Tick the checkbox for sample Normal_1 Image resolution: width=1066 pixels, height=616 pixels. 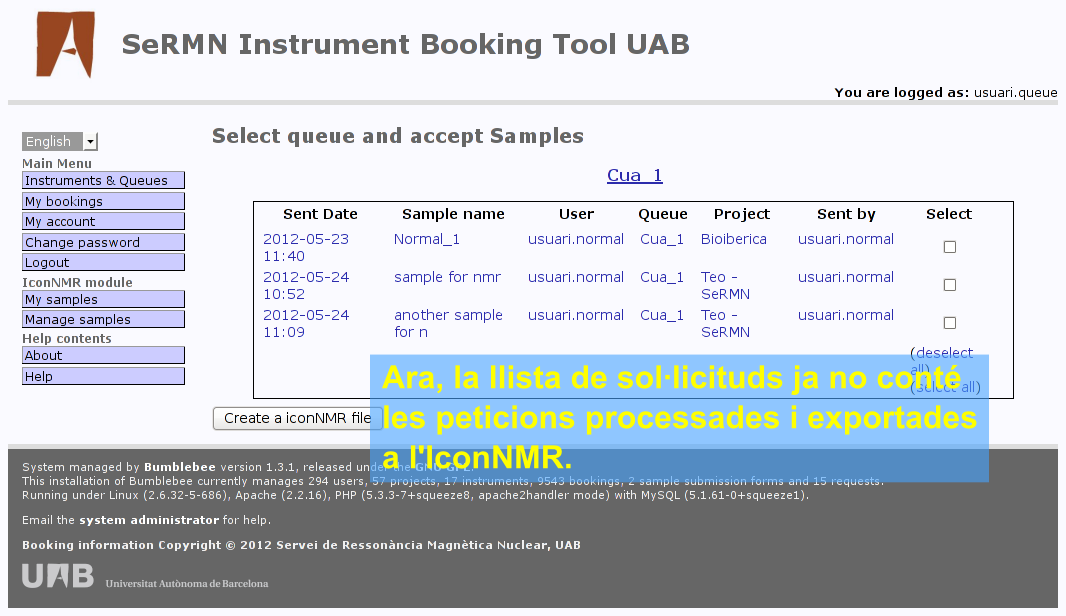950,247
